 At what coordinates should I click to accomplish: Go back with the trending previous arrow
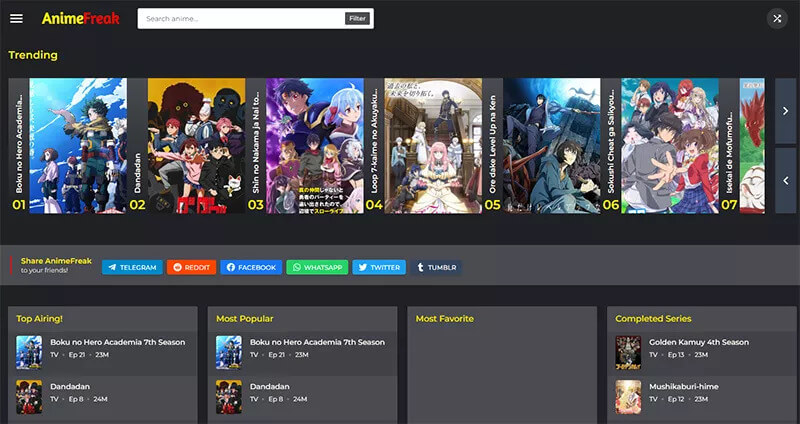785,180
